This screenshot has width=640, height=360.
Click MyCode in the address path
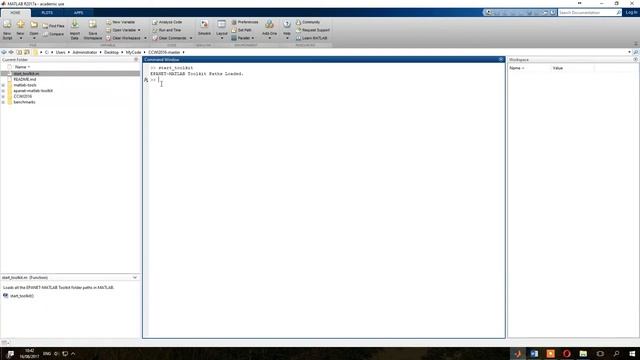click(x=133, y=52)
